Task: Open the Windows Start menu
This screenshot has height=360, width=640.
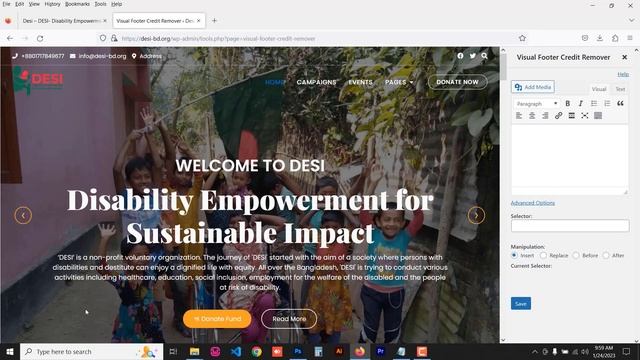Action: click(x=10, y=351)
